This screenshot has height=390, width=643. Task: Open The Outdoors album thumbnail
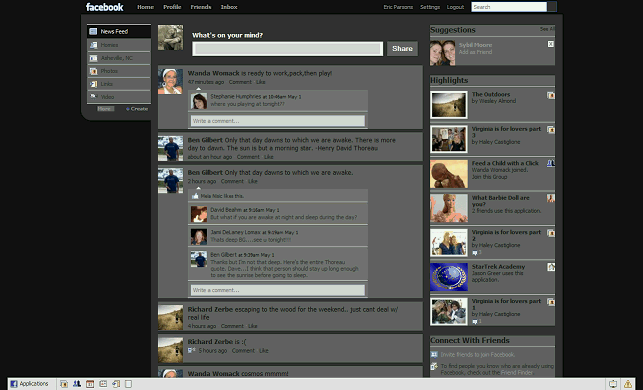[449, 105]
